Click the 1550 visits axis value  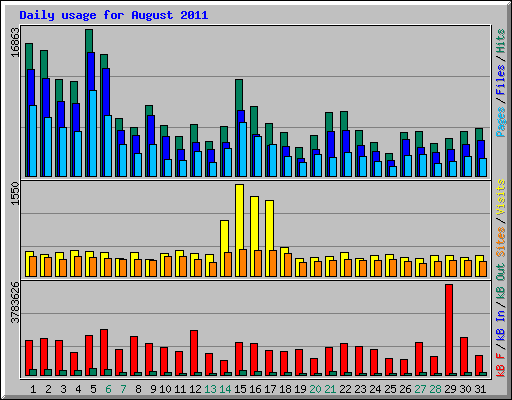click(15, 194)
